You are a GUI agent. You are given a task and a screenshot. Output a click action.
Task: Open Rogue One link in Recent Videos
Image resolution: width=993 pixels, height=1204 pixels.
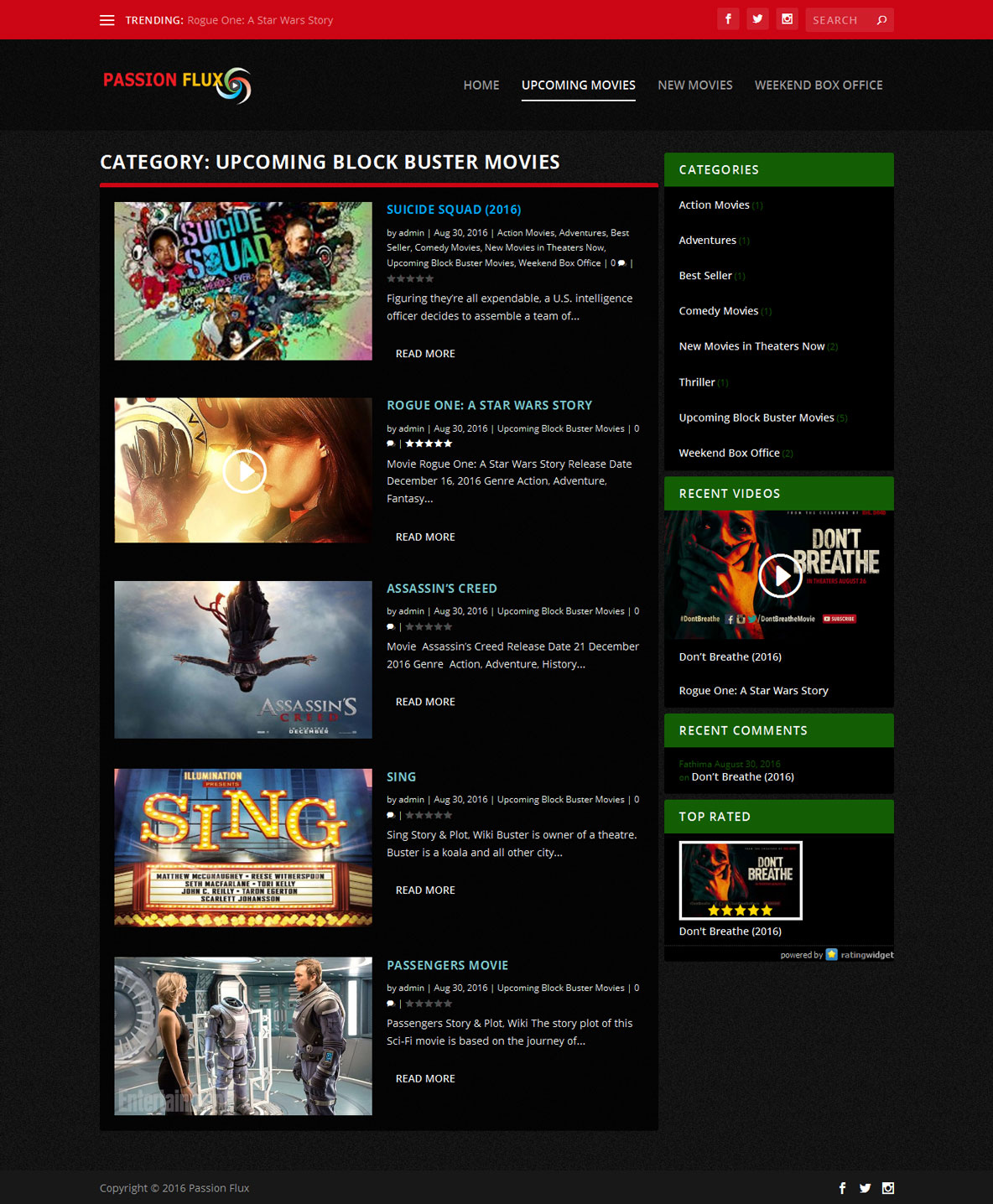pyautogui.click(x=753, y=691)
